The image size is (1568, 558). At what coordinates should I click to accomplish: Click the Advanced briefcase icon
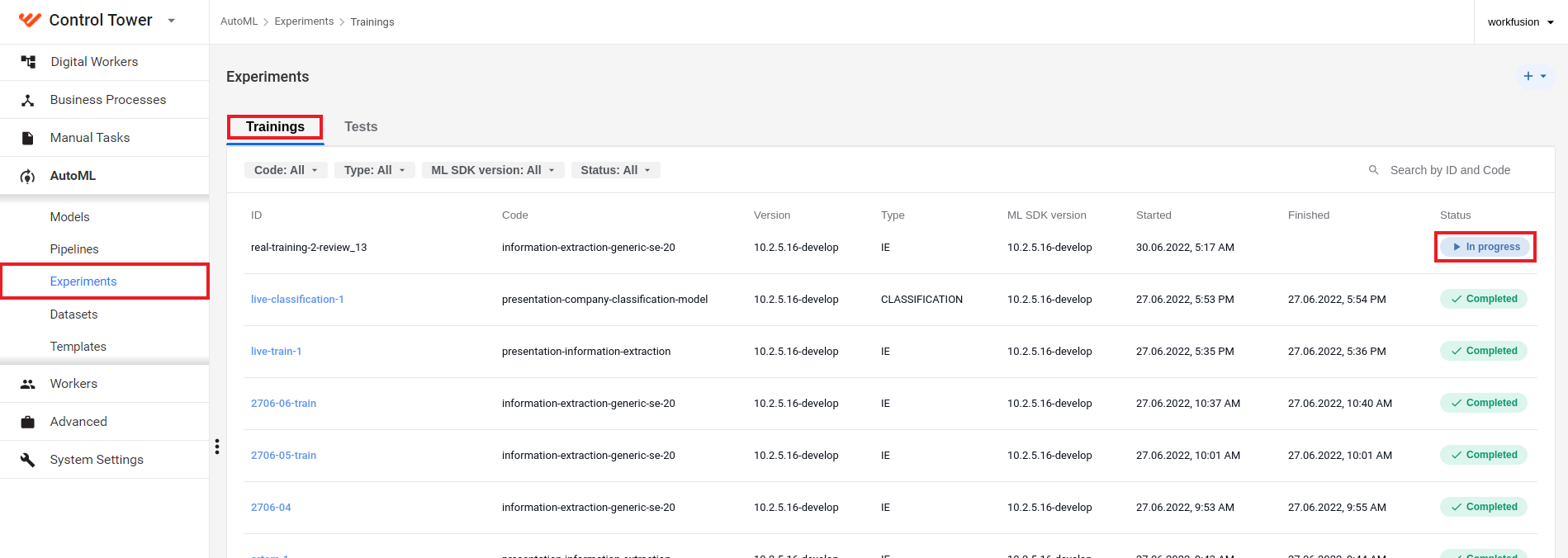pos(28,422)
